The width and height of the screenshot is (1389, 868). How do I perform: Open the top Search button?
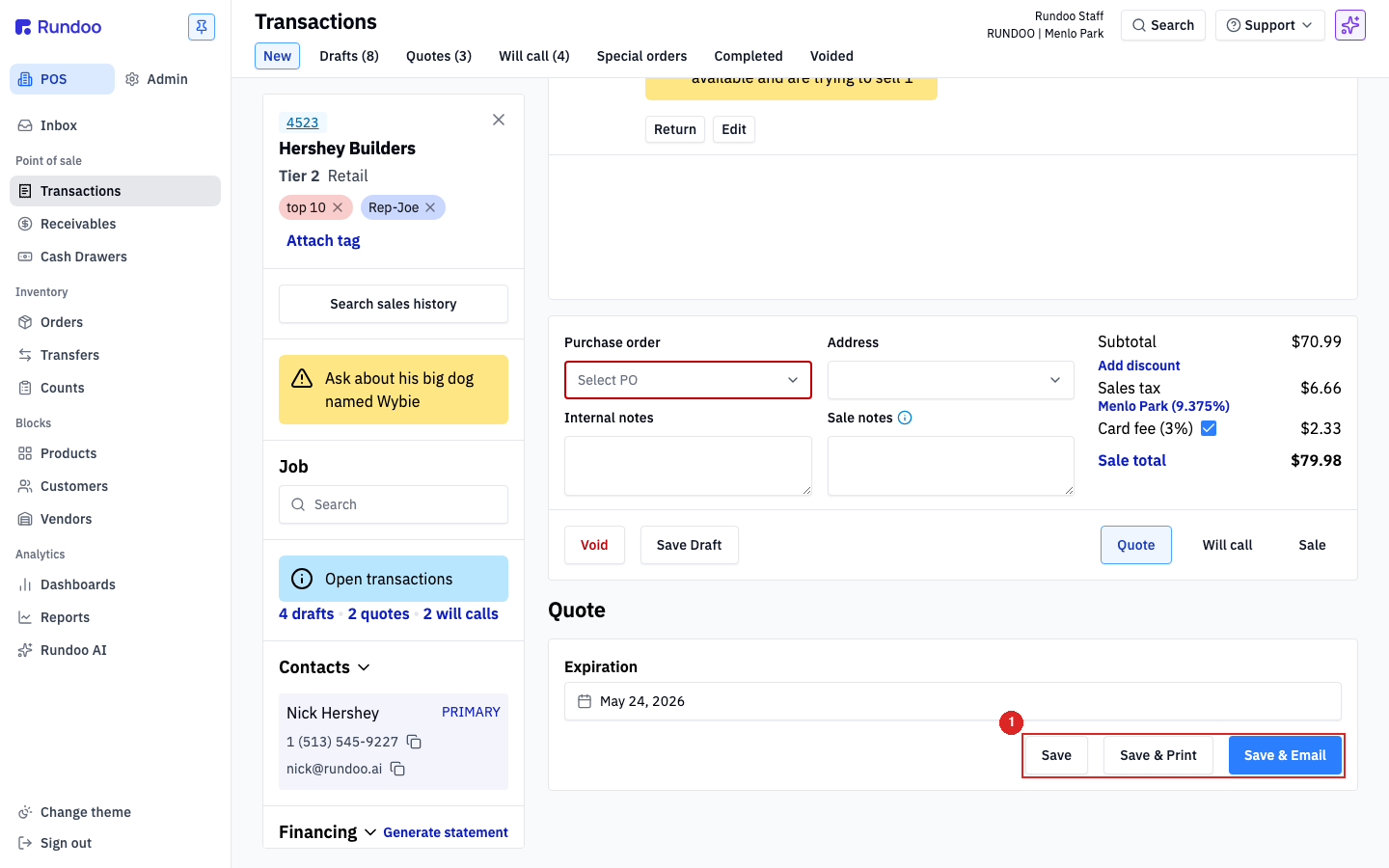tap(1163, 25)
